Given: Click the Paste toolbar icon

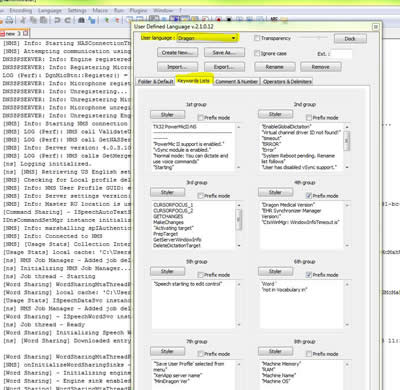Looking at the screenshot, I should [x=44, y=20].
